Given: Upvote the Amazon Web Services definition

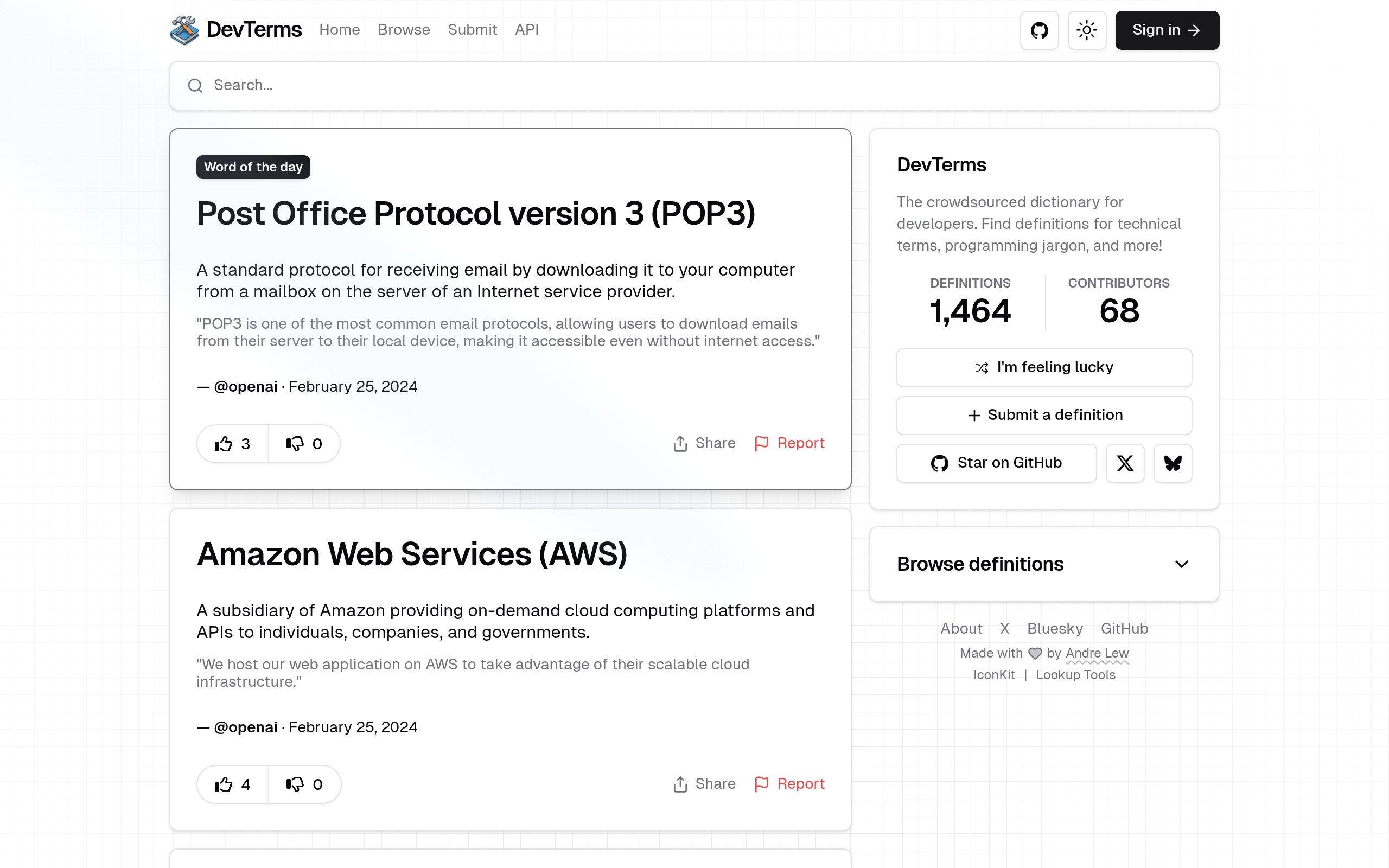Looking at the screenshot, I should [x=232, y=784].
